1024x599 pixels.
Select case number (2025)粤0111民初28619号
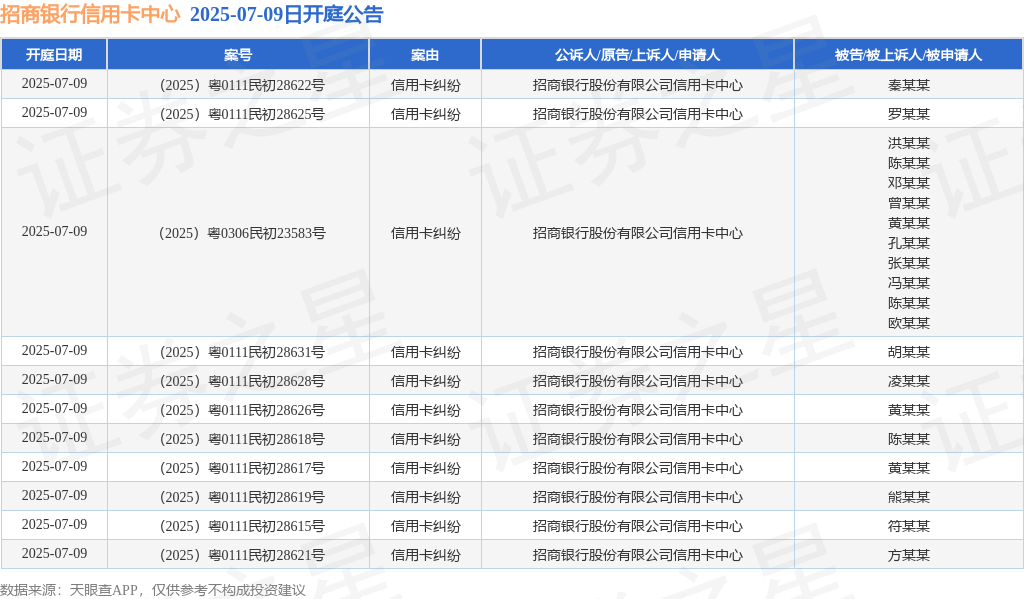tap(242, 497)
